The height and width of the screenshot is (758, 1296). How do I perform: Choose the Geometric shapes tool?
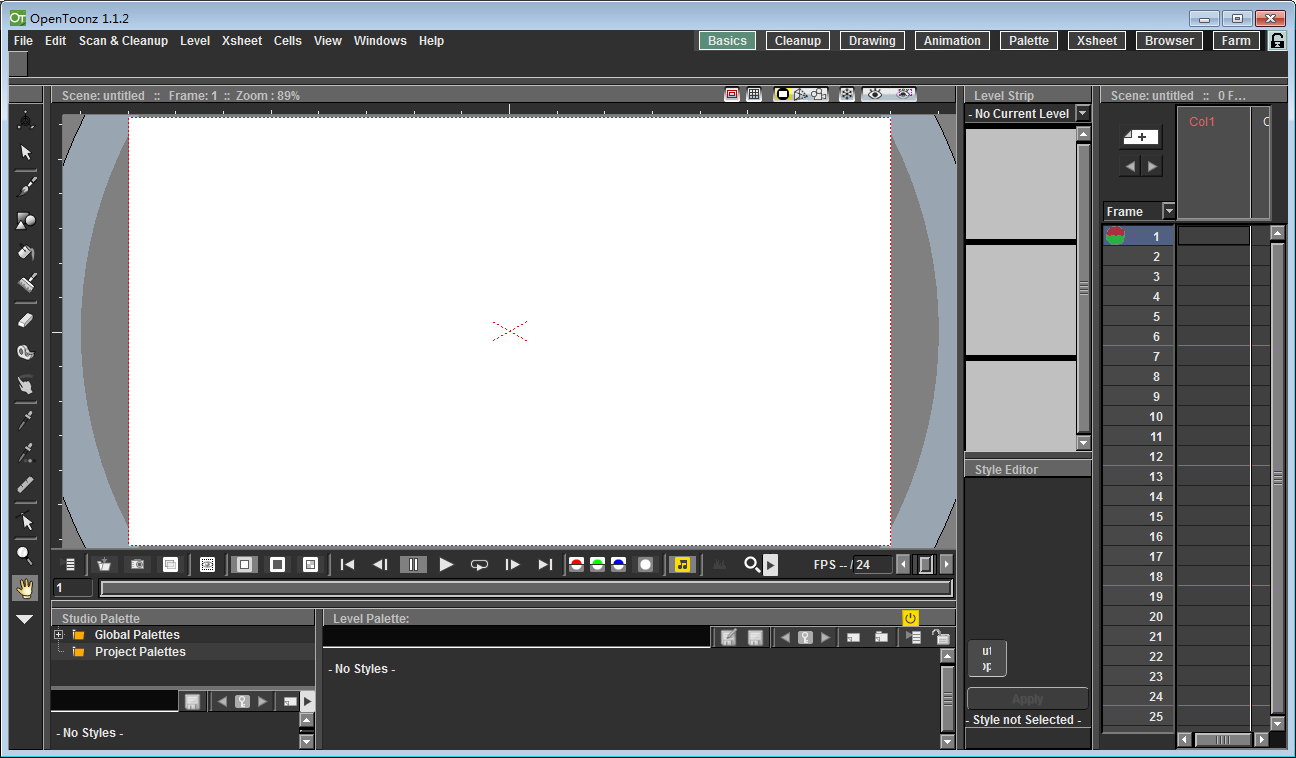(26, 220)
